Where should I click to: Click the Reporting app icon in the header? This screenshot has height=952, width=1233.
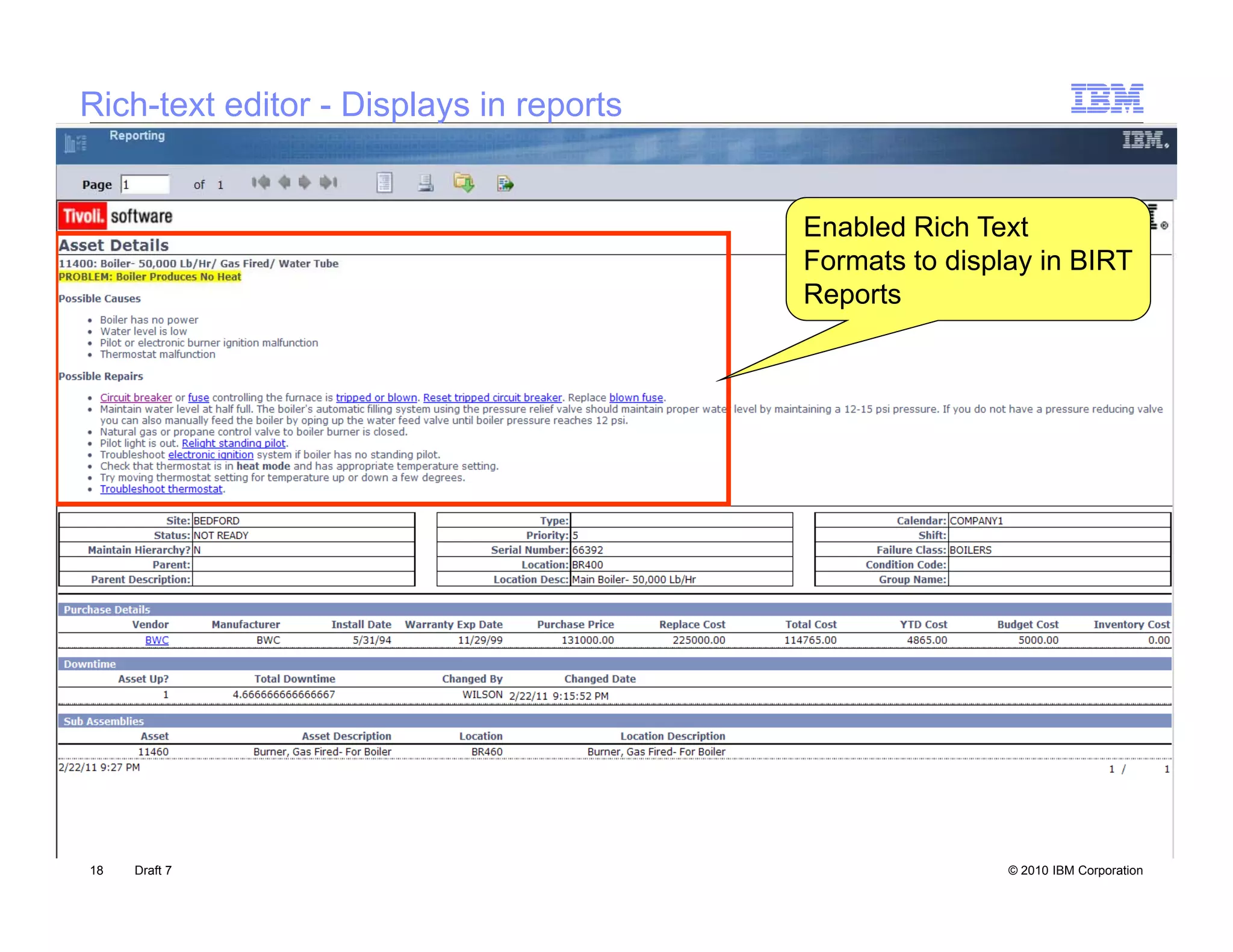76,143
